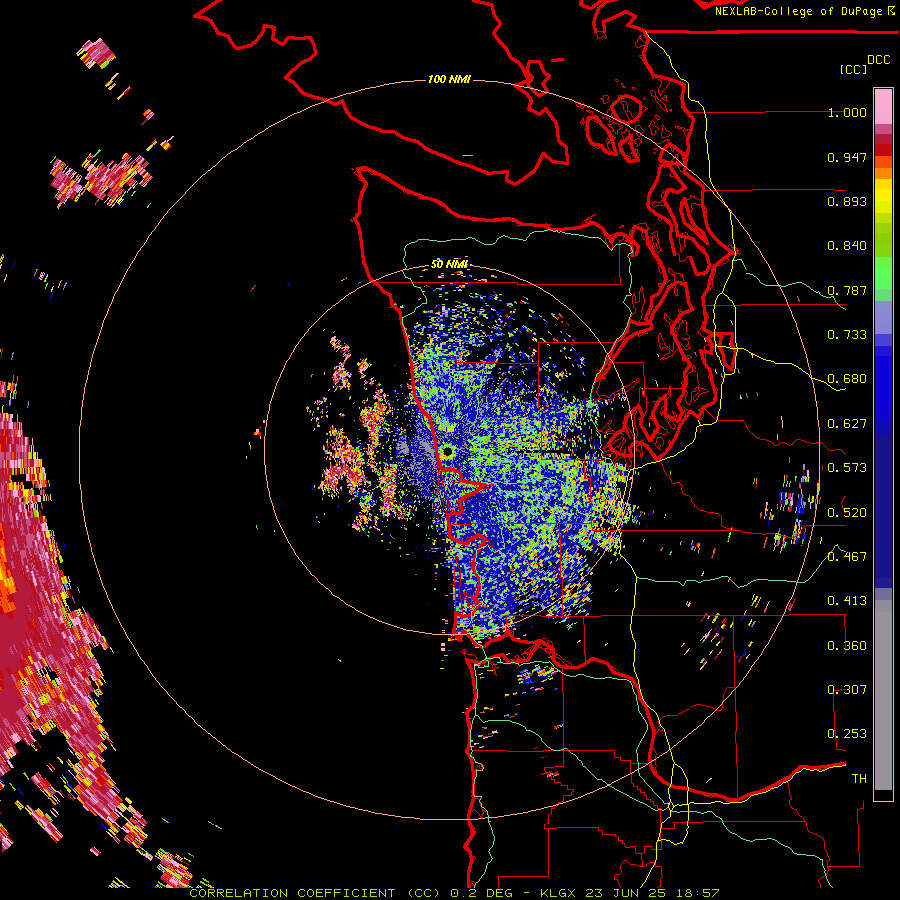Click the 0.467 value on the color scale
Image resolution: width=900 pixels, height=900 pixels.
tap(847, 557)
